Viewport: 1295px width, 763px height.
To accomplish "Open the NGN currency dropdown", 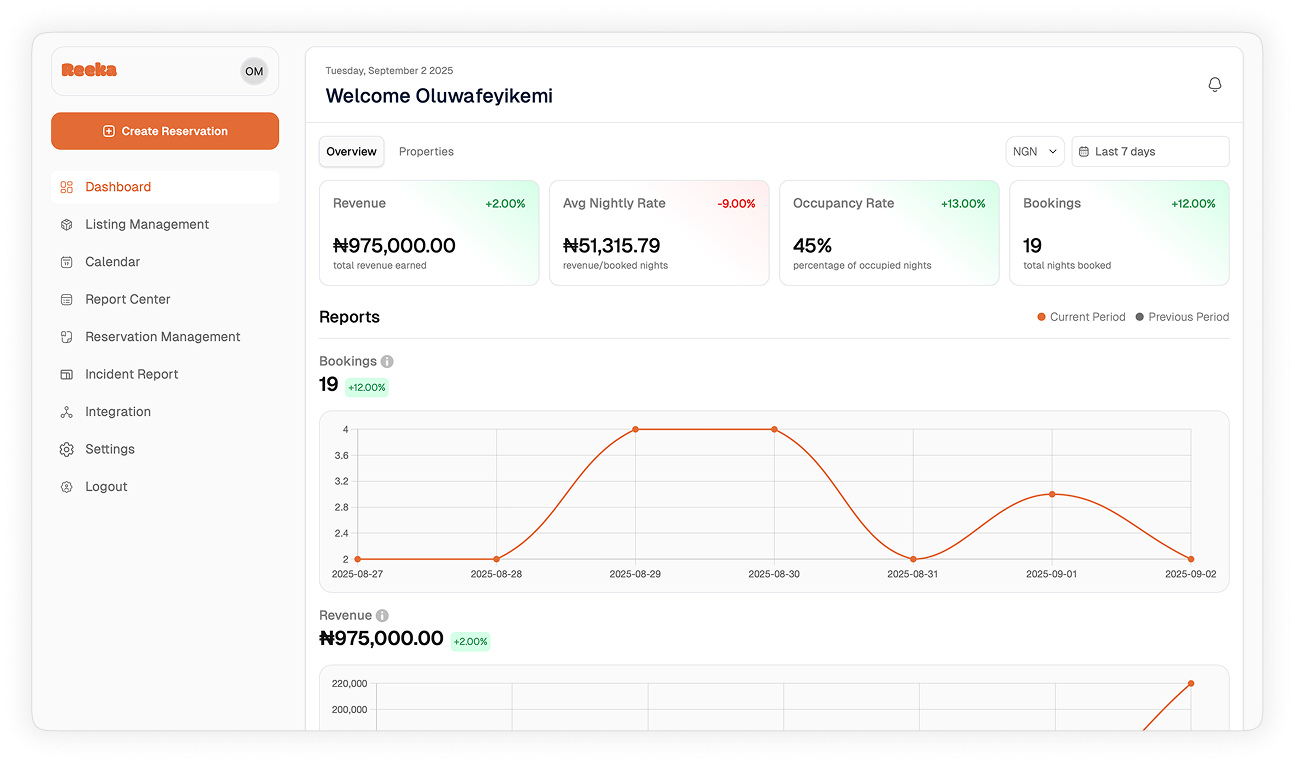I will [x=1035, y=151].
